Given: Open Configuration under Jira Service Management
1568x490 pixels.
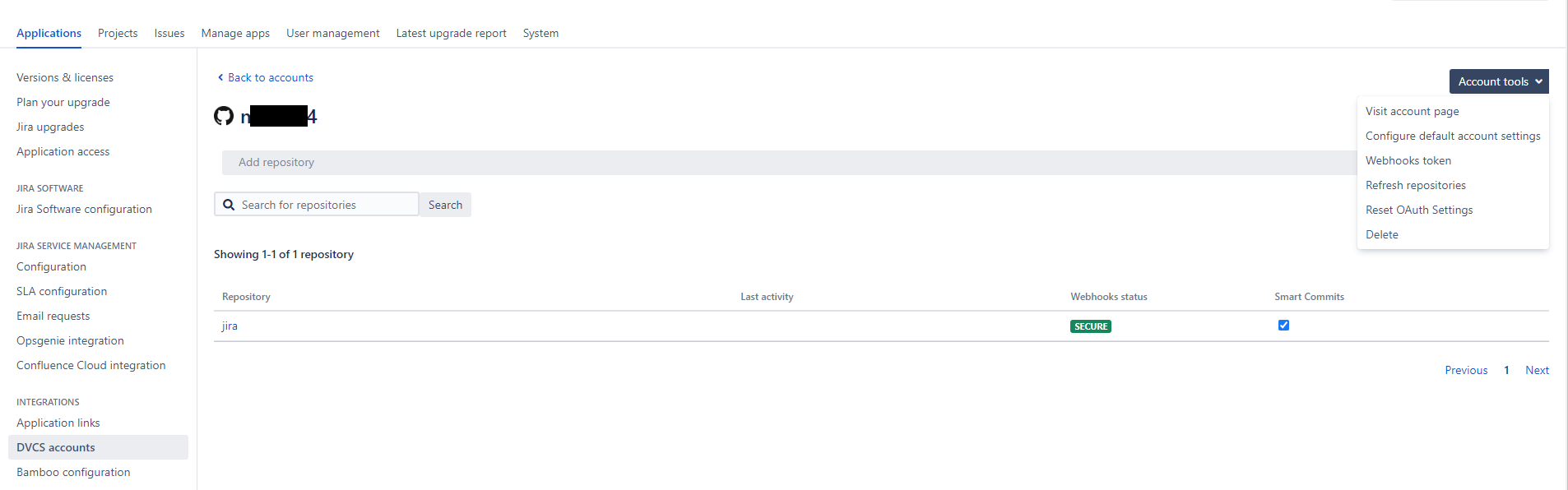Looking at the screenshot, I should (51, 266).
